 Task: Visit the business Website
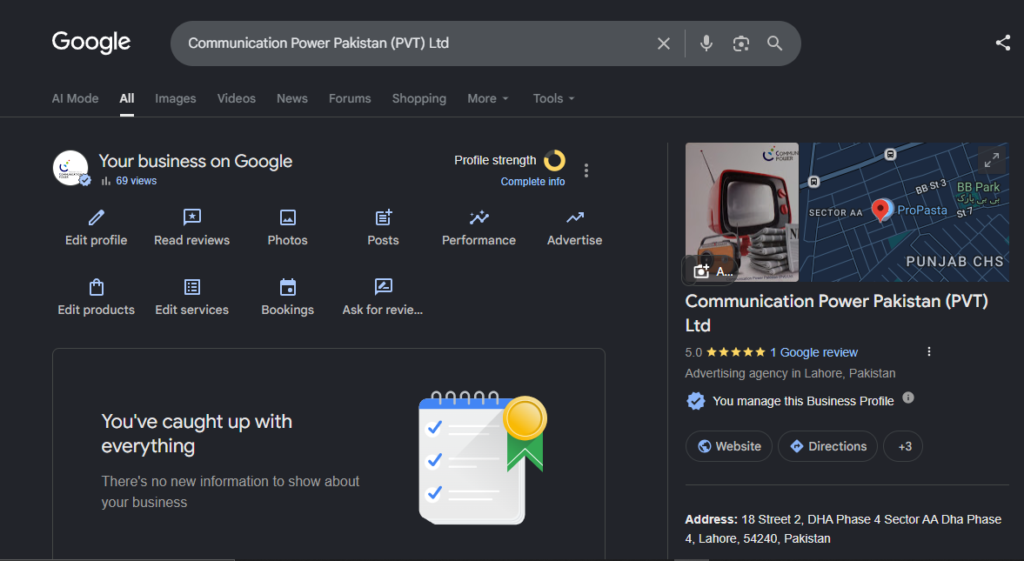(729, 446)
